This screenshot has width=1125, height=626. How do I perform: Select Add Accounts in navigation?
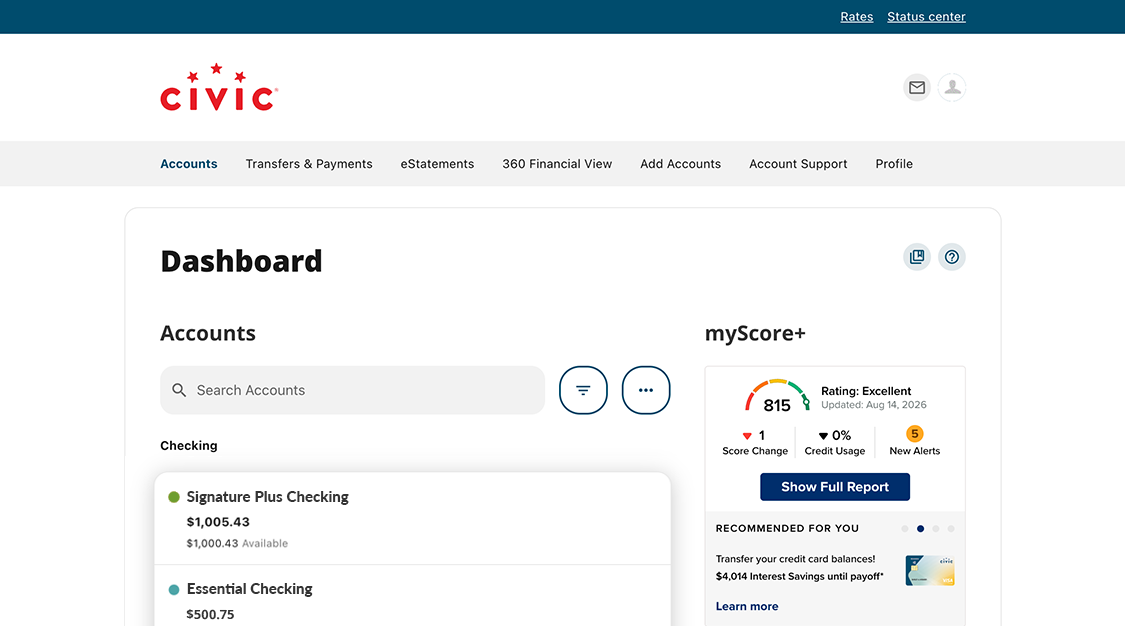[x=680, y=163]
